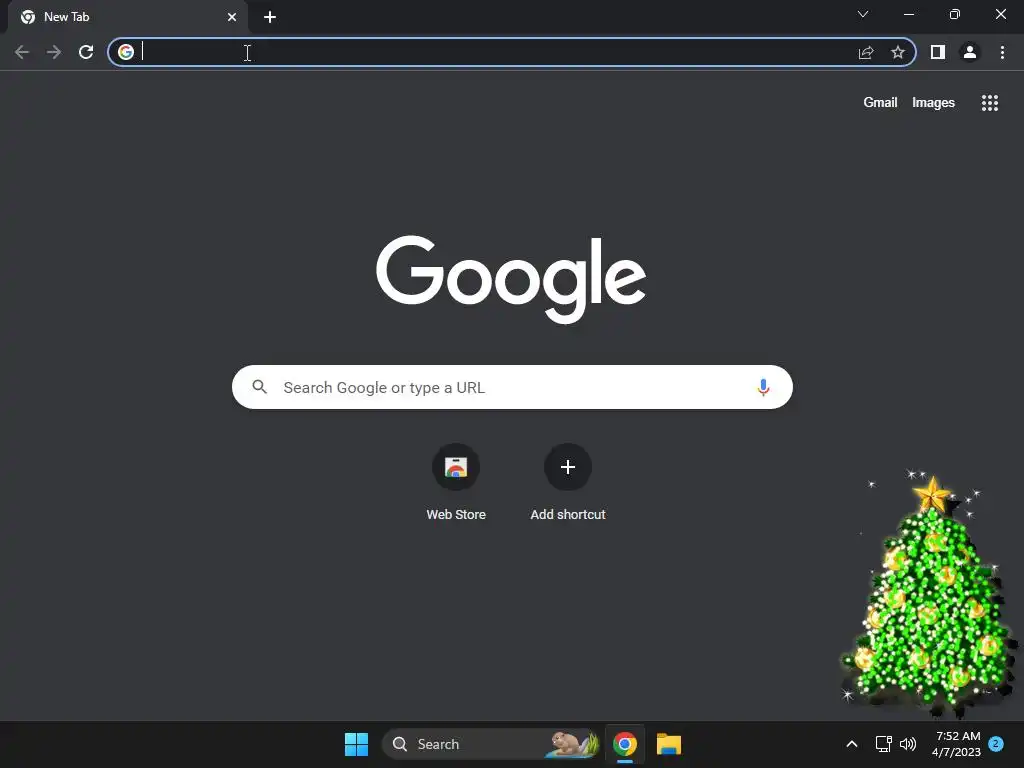Open the Gmail link
Image resolution: width=1024 pixels, height=768 pixels.
[x=880, y=103]
